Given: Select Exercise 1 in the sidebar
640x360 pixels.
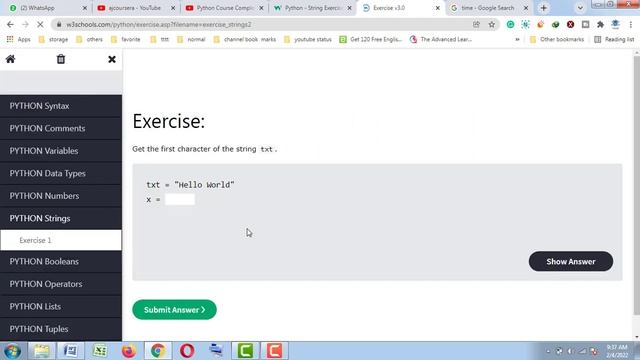Looking at the screenshot, I should pos(61,240).
